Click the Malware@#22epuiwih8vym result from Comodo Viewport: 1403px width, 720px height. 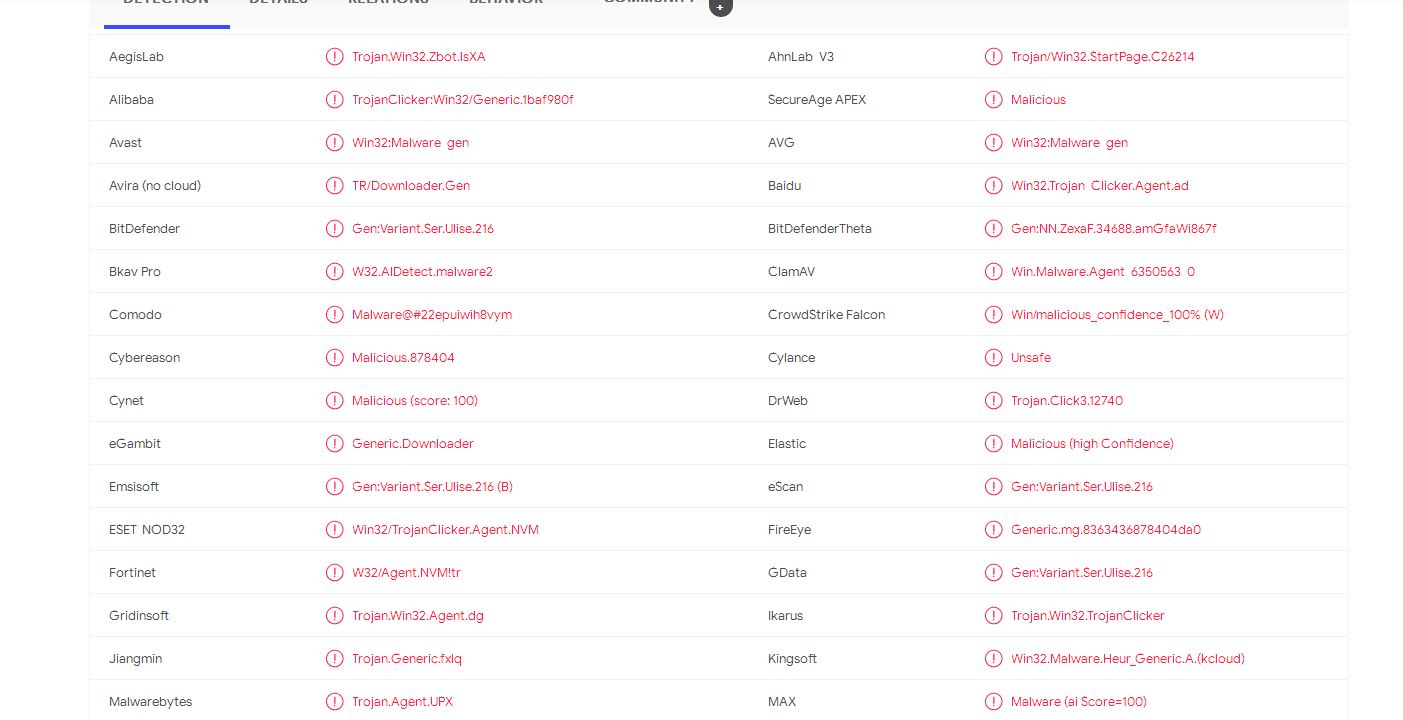pos(431,315)
